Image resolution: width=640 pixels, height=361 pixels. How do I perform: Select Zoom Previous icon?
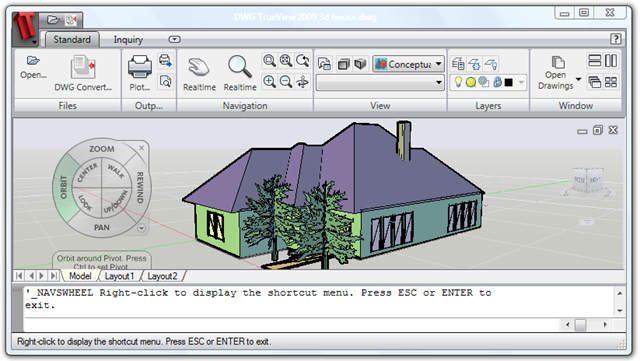(x=302, y=61)
